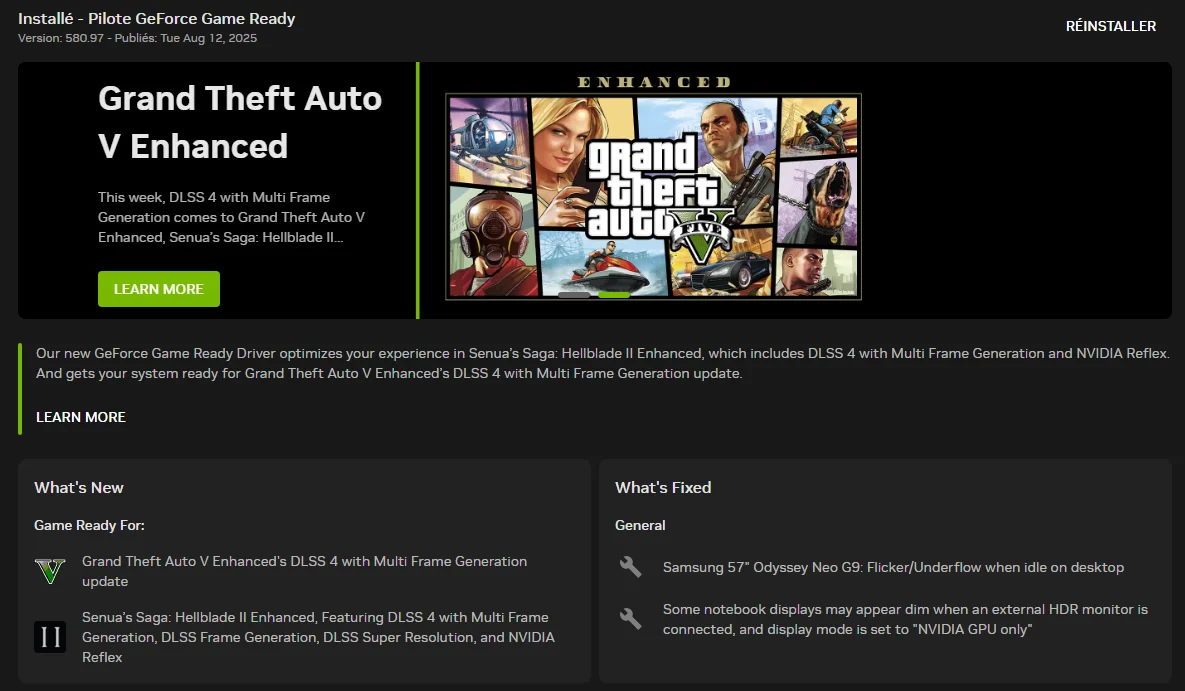Click the RÉINSTALLER button
Screen dimensions: 1185x691
click(x=1110, y=26)
